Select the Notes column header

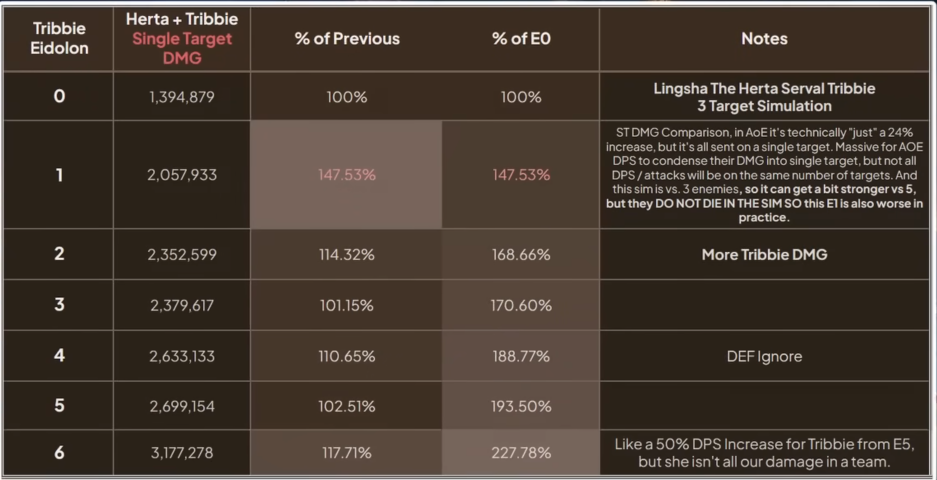(764, 39)
